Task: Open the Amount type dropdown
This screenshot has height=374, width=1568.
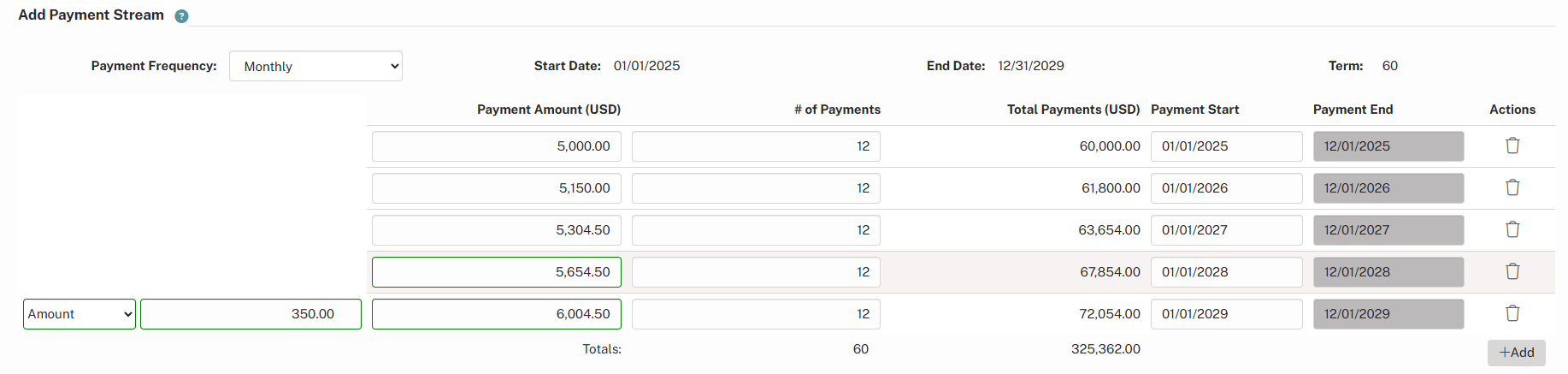Action: tap(80, 314)
